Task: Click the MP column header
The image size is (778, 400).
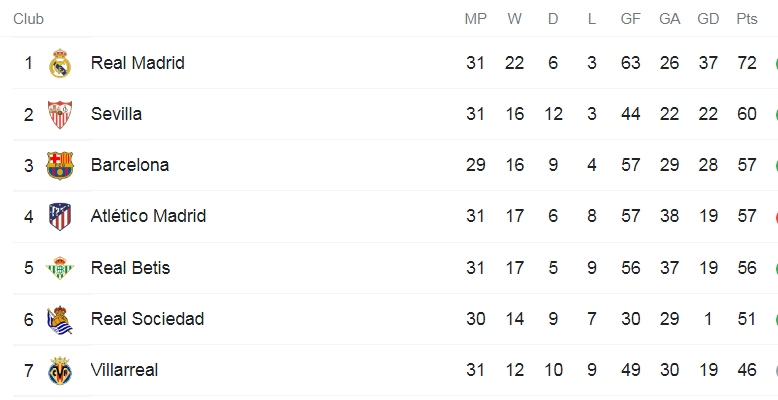Action: (x=475, y=19)
